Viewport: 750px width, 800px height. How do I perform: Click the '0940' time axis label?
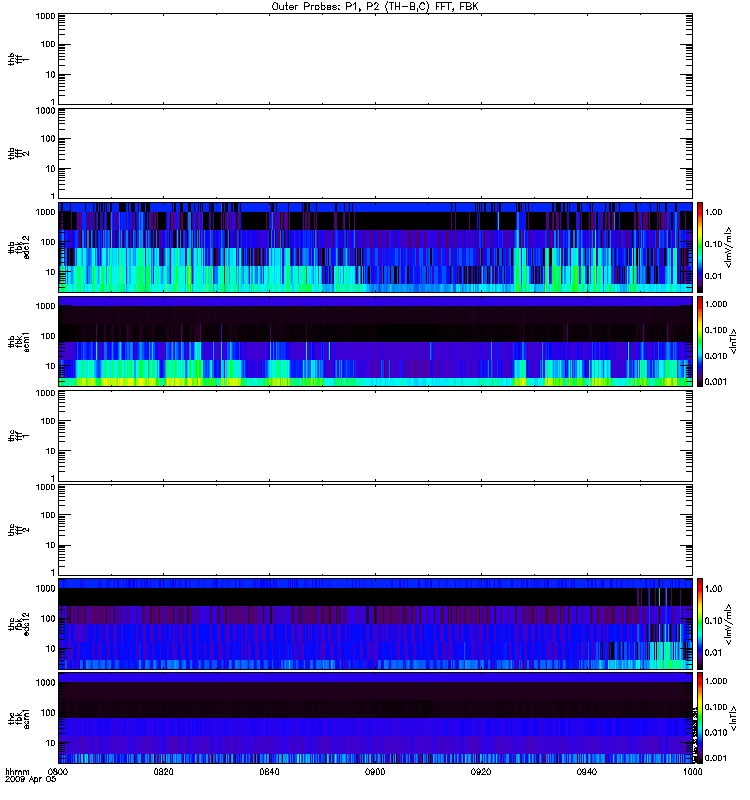(587, 771)
